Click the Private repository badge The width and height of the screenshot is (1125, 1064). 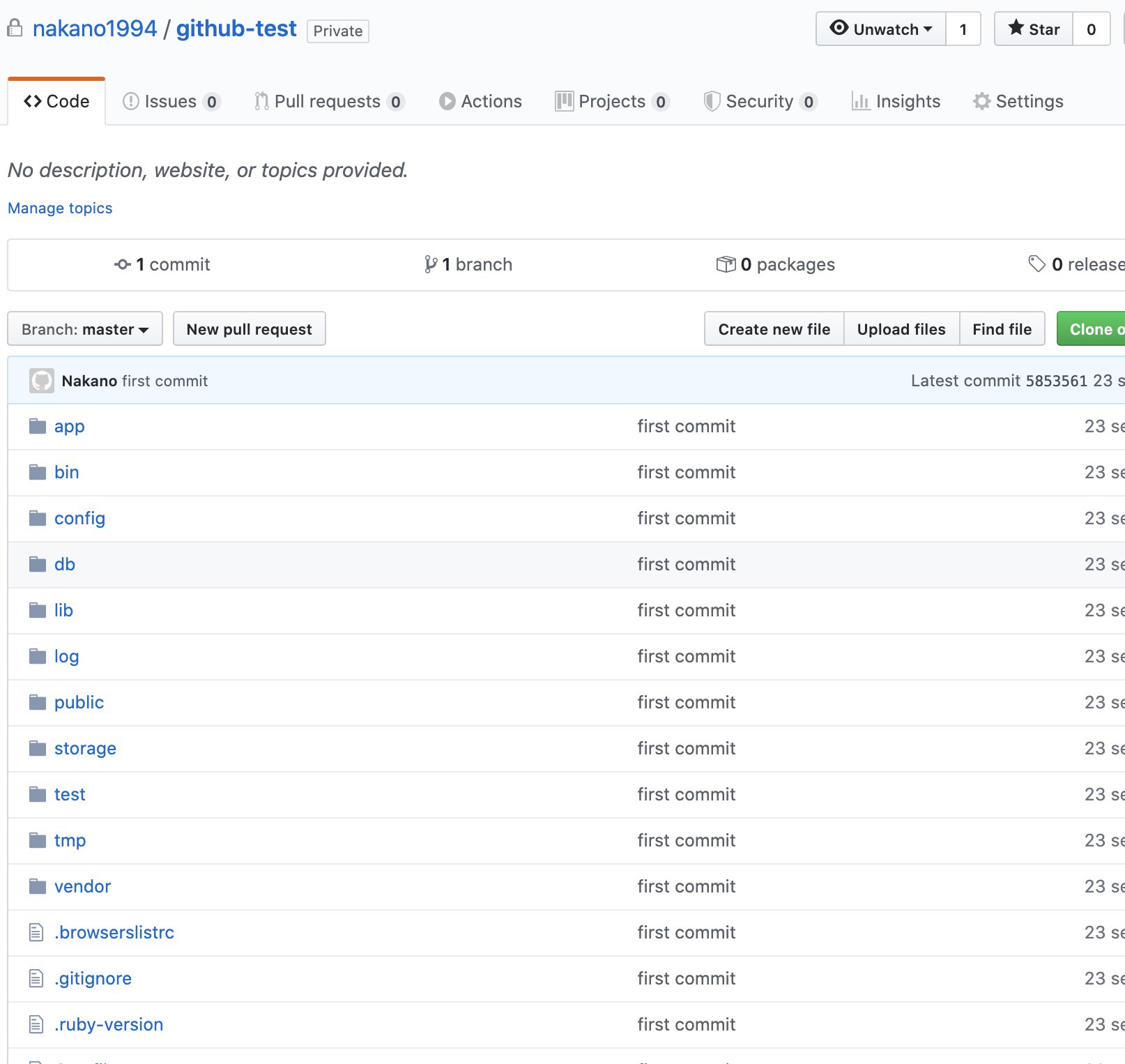pos(338,31)
